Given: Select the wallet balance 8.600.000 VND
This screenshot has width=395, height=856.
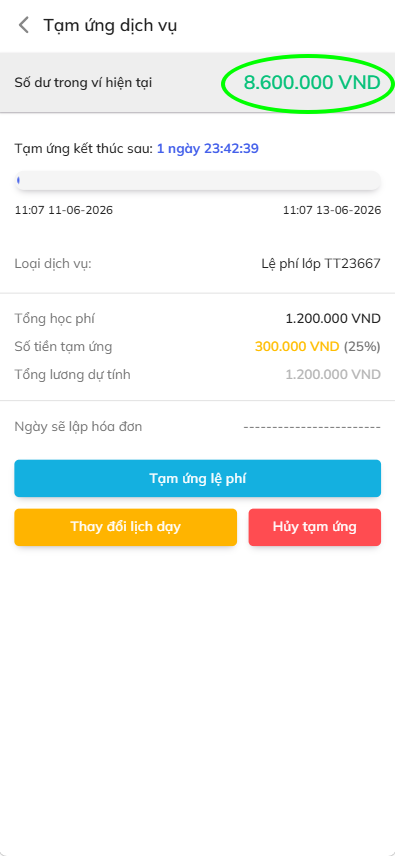Looking at the screenshot, I should pyautogui.click(x=312, y=83).
